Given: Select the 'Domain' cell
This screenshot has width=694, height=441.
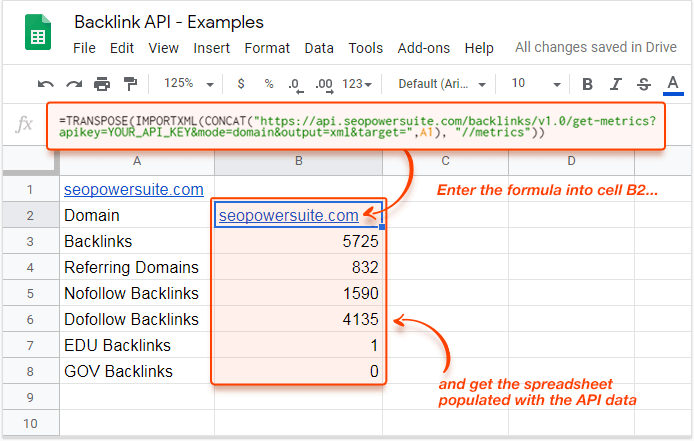Looking at the screenshot, I should tap(137, 215).
